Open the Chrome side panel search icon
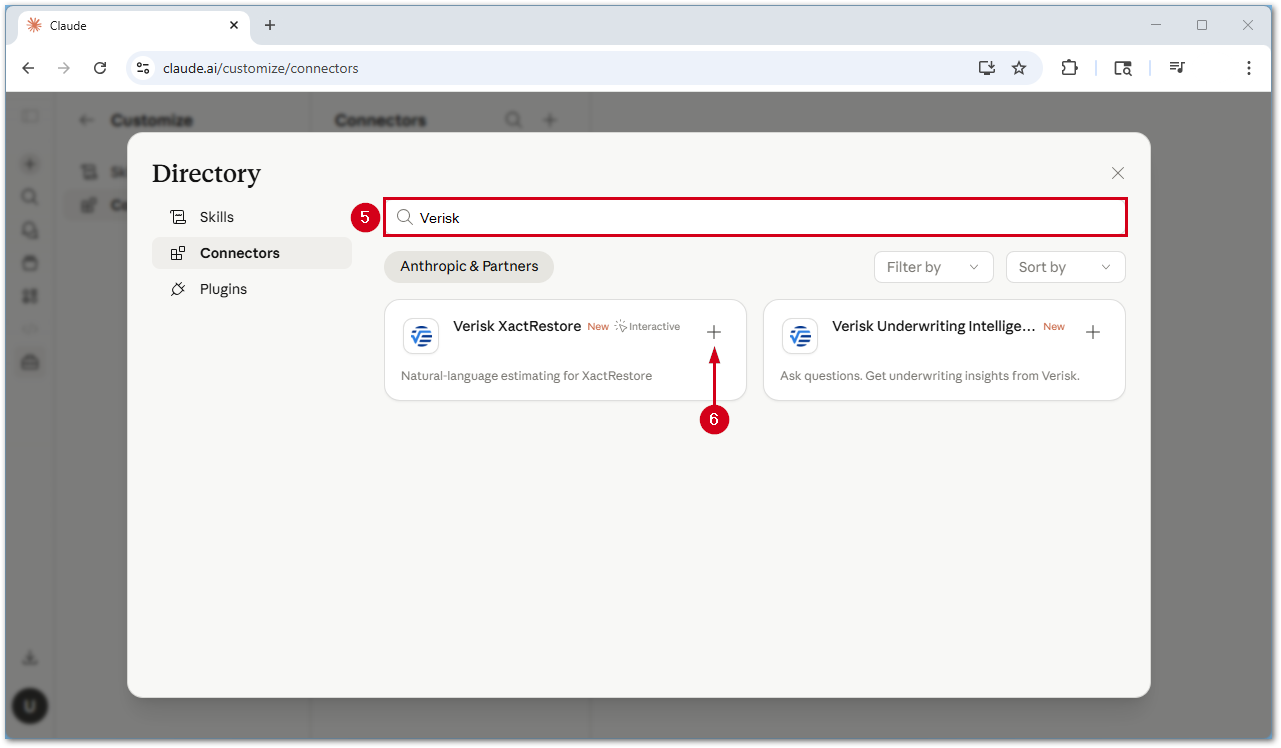1281x748 pixels. pos(1123,68)
